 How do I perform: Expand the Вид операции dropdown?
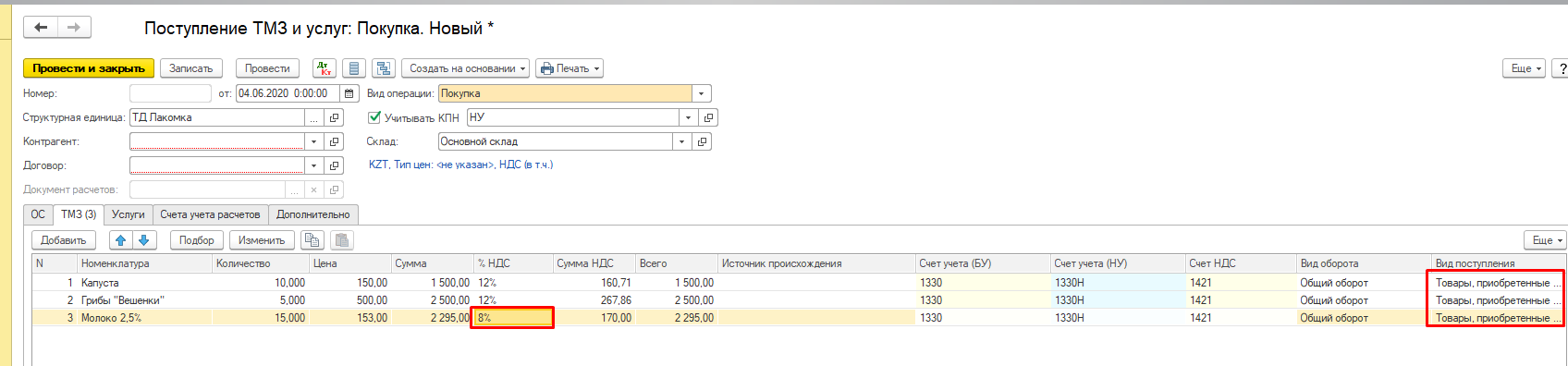click(702, 93)
